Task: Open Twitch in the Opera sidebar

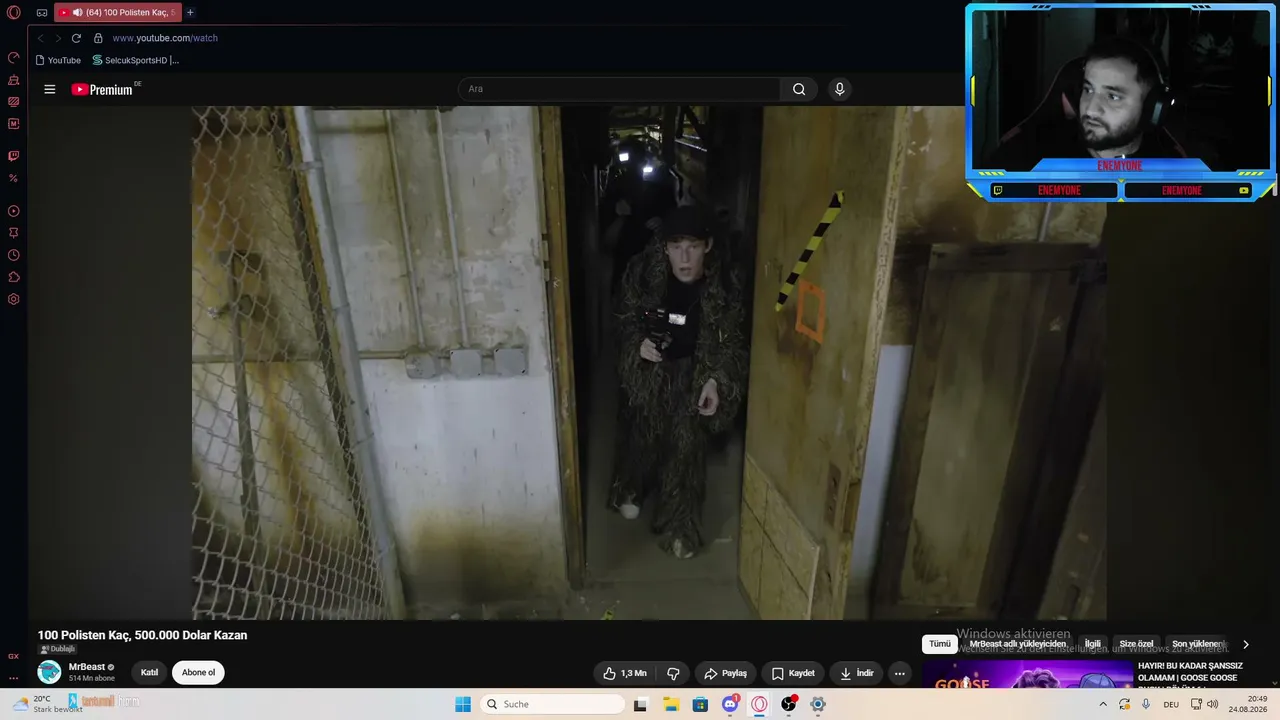Action: coord(14,156)
